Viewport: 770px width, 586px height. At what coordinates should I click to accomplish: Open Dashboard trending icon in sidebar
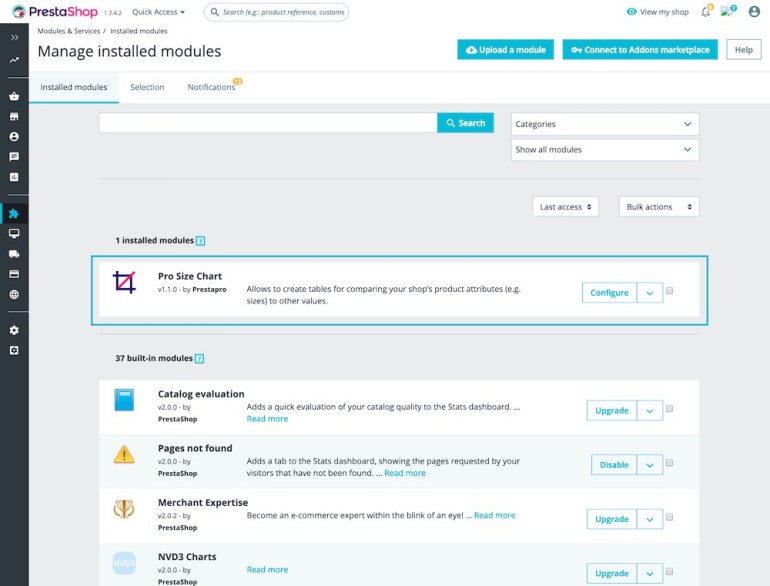point(14,60)
